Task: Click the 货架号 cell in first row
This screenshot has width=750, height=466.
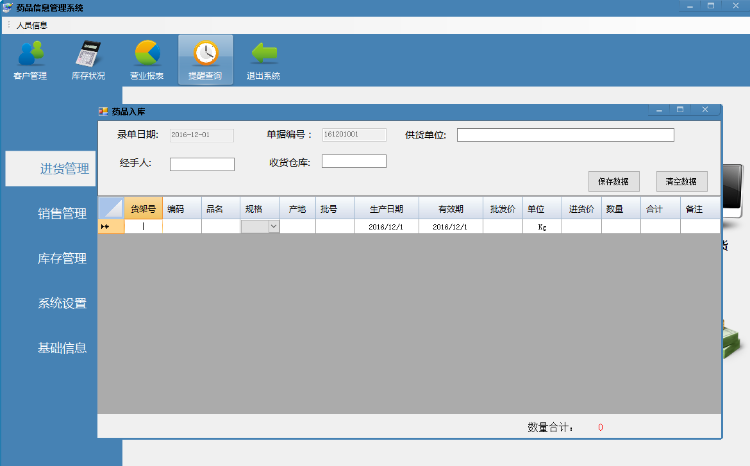Action: [x=143, y=226]
